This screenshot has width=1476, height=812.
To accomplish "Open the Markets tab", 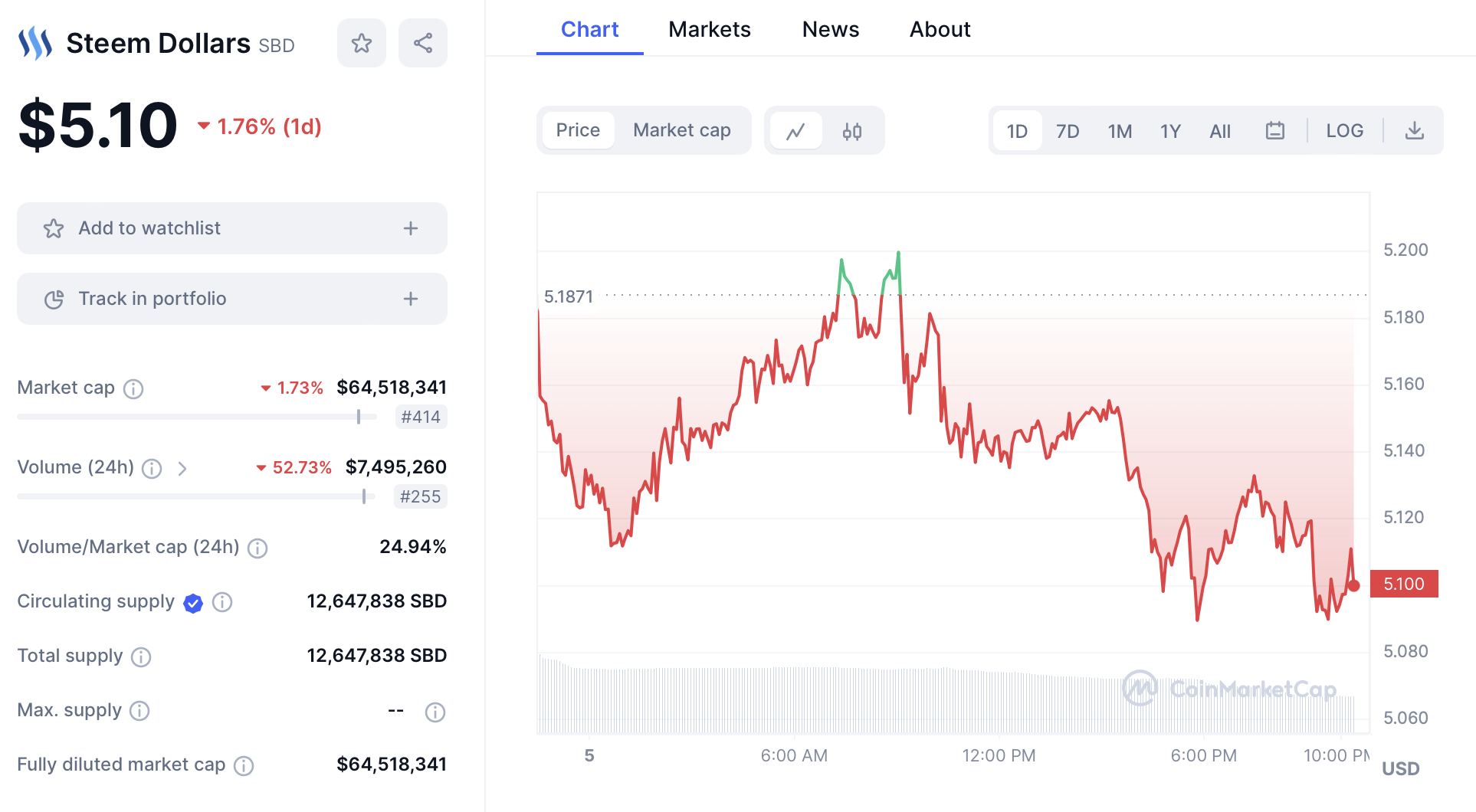I will click(710, 29).
